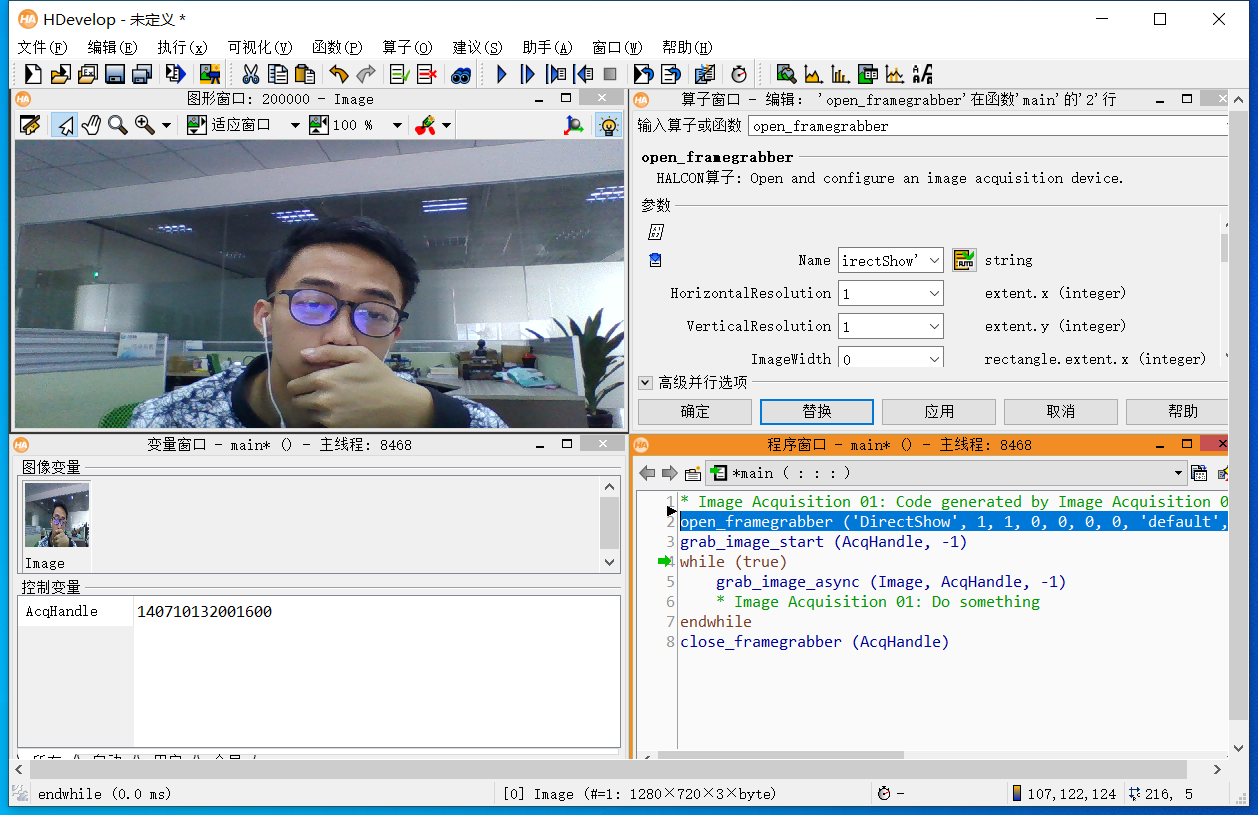Screen dimensions: 1258x815
Task: Select the hand pan tool
Action: (91, 125)
